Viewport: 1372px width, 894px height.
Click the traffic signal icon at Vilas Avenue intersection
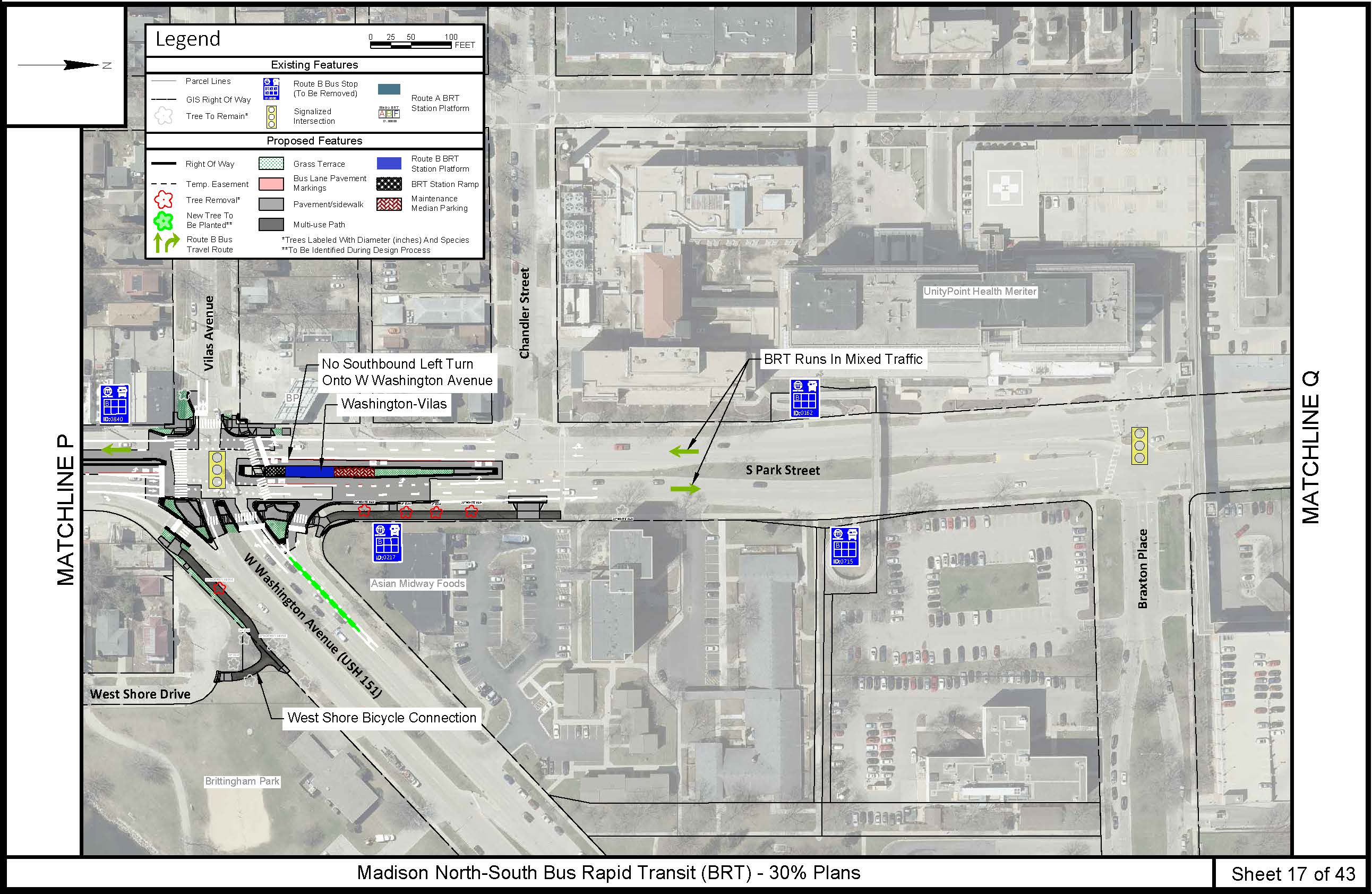217,470
